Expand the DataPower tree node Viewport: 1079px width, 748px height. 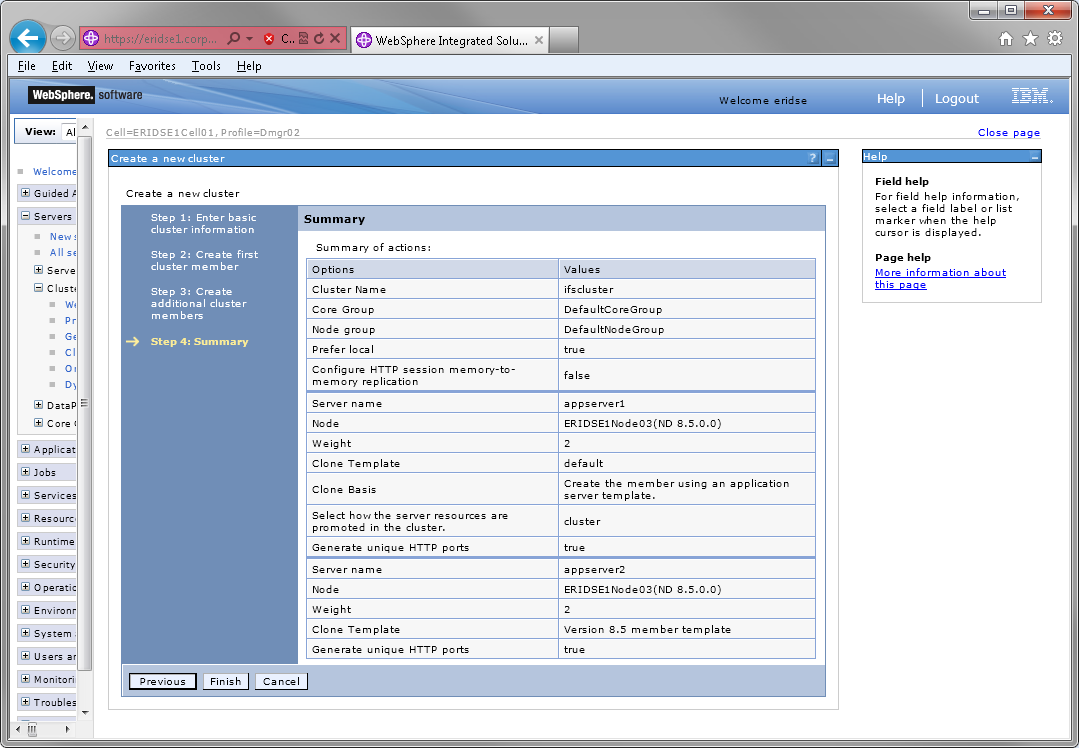point(39,405)
